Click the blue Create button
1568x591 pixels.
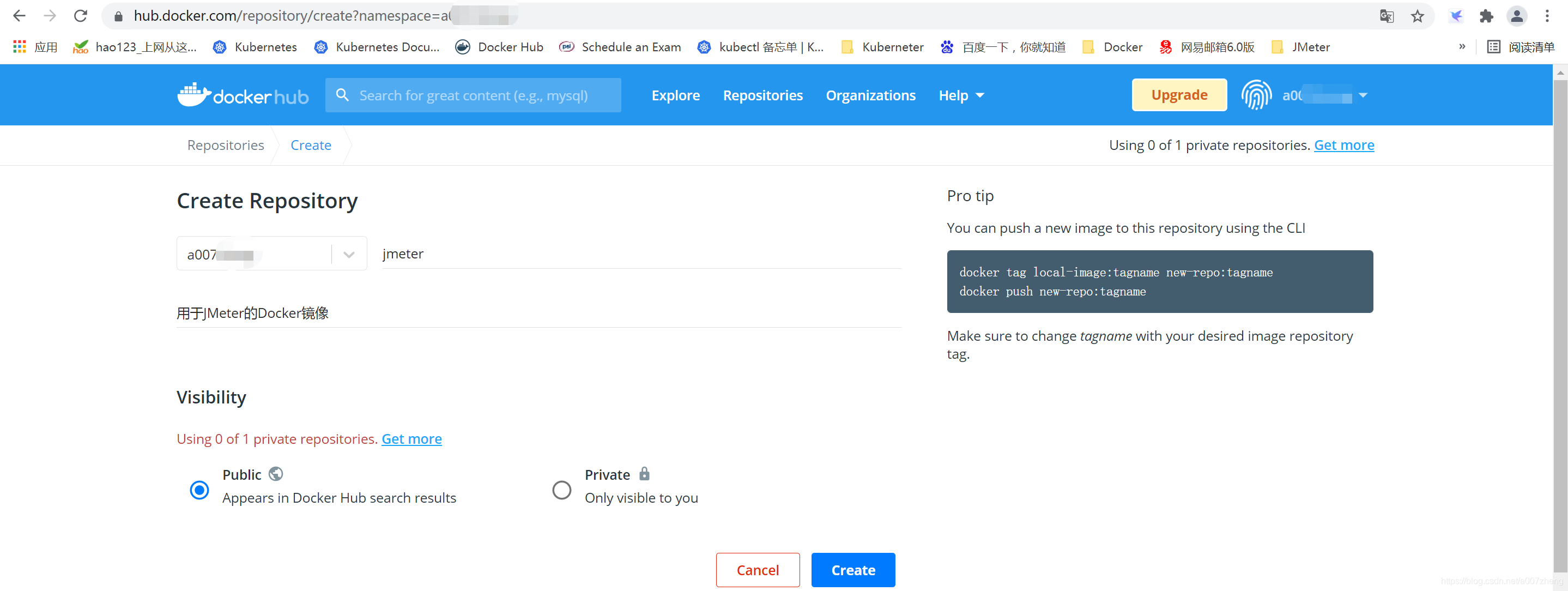[x=853, y=570]
